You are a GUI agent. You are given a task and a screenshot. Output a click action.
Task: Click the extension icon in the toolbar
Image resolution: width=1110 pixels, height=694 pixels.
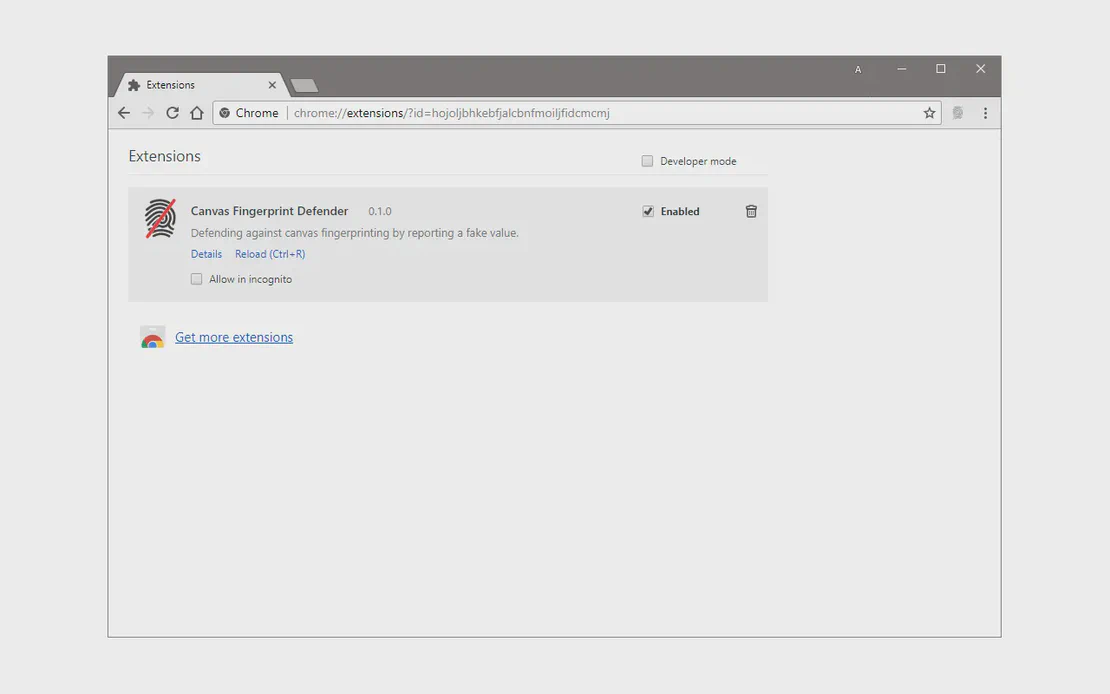point(958,113)
